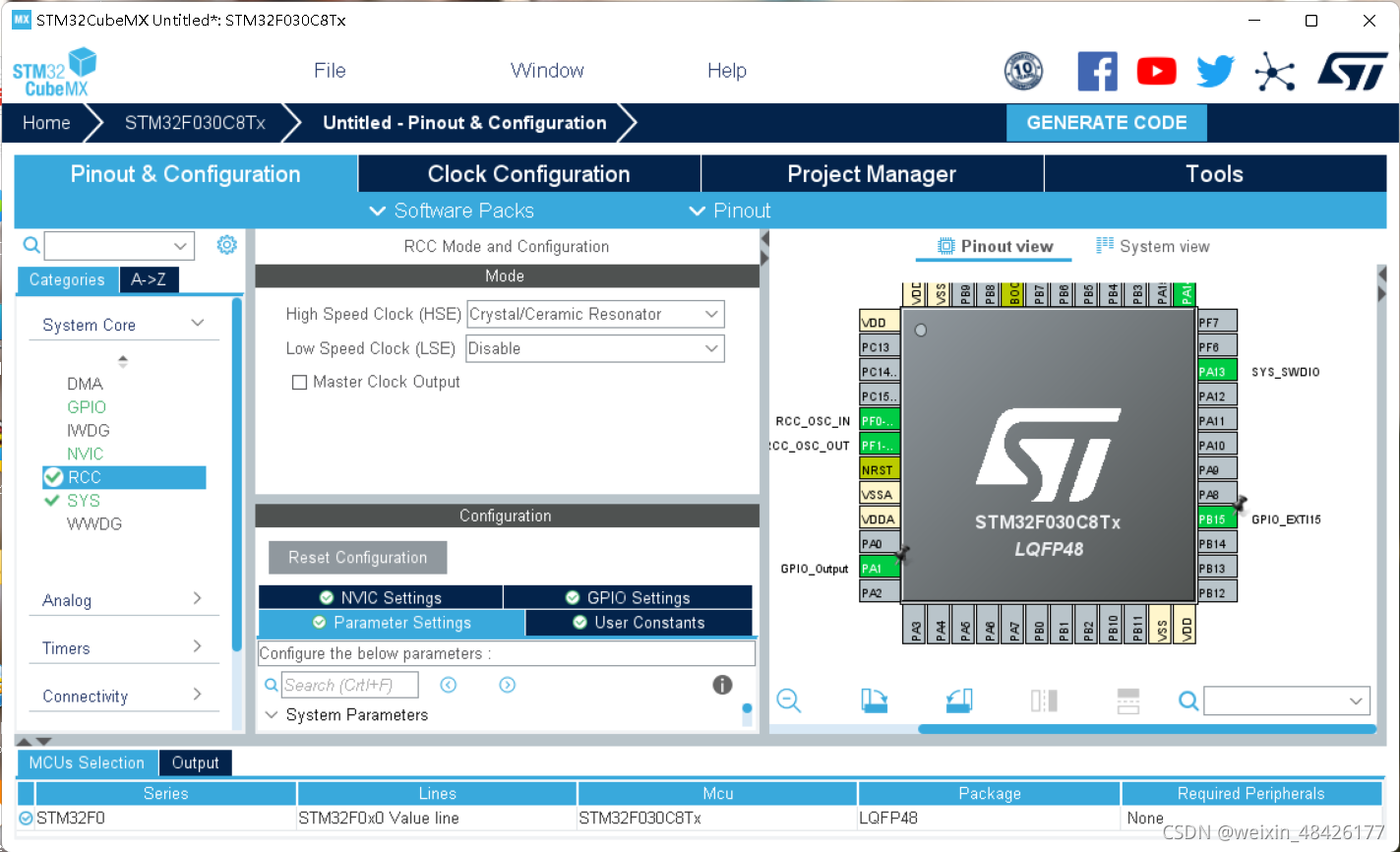The width and height of the screenshot is (1400, 852).
Task: Click Reset Configuration button
Action: point(358,558)
